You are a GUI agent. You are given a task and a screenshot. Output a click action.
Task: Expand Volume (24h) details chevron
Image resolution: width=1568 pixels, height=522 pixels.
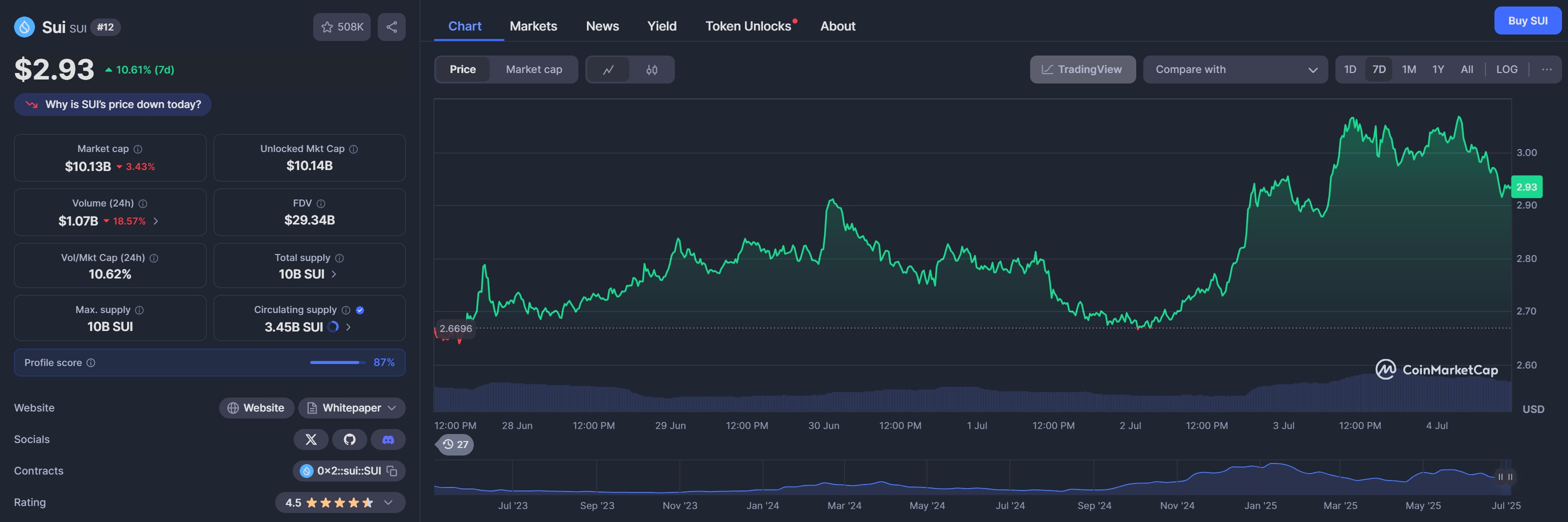click(x=156, y=221)
